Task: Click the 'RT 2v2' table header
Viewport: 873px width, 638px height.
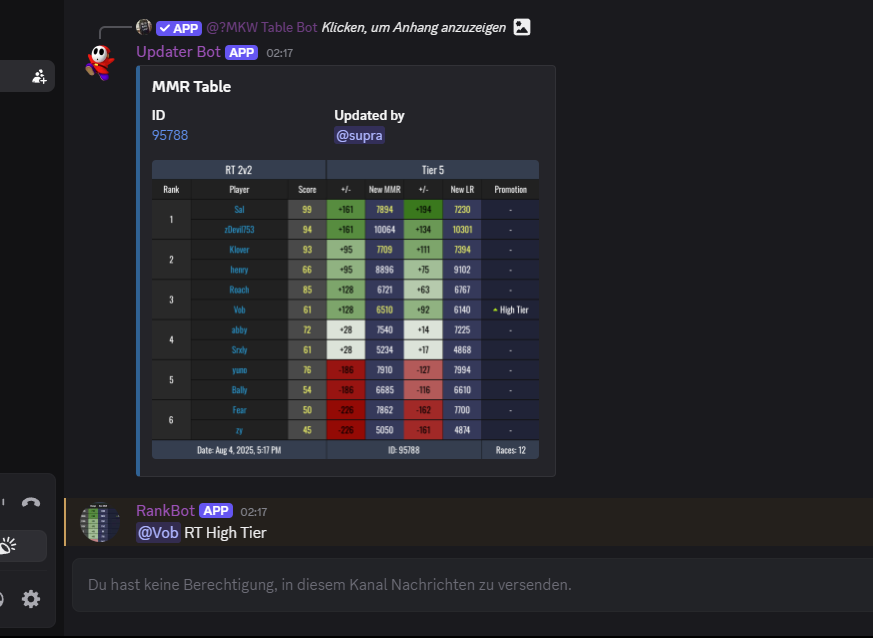Action: pos(239,170)
